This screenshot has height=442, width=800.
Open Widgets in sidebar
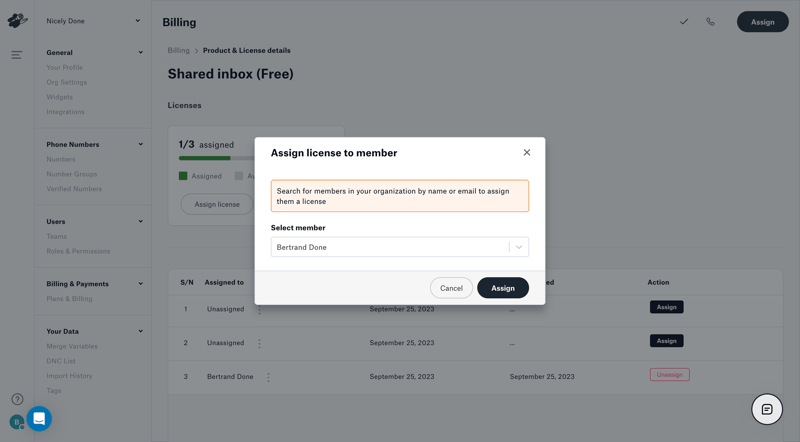60,97
